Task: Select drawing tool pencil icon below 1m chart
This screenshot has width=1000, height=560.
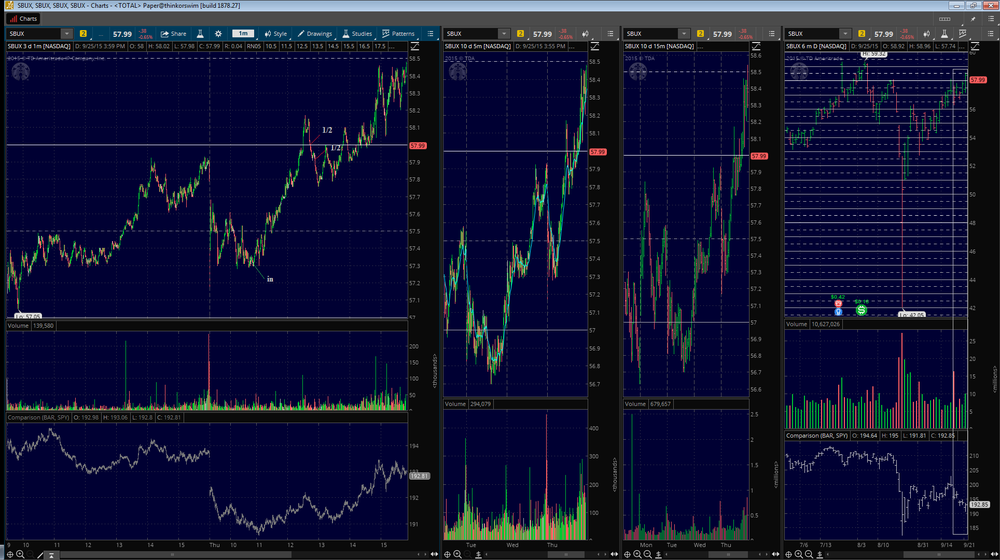Action: (x=41, y=555)
